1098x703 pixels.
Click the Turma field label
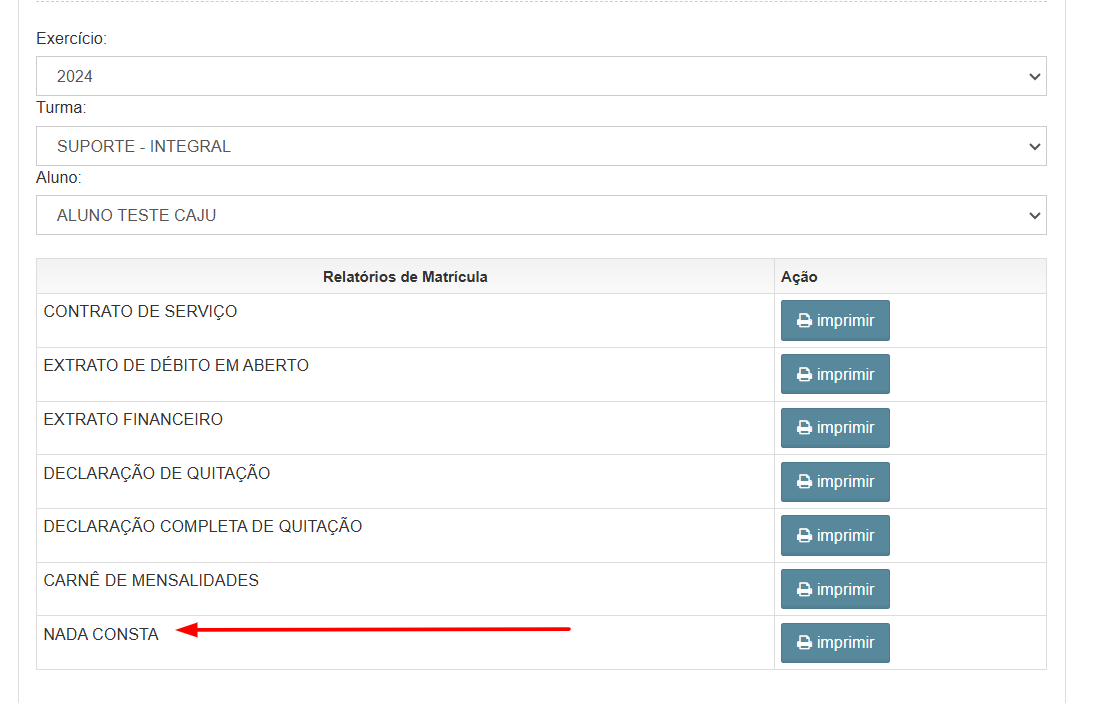coord(61,108)
